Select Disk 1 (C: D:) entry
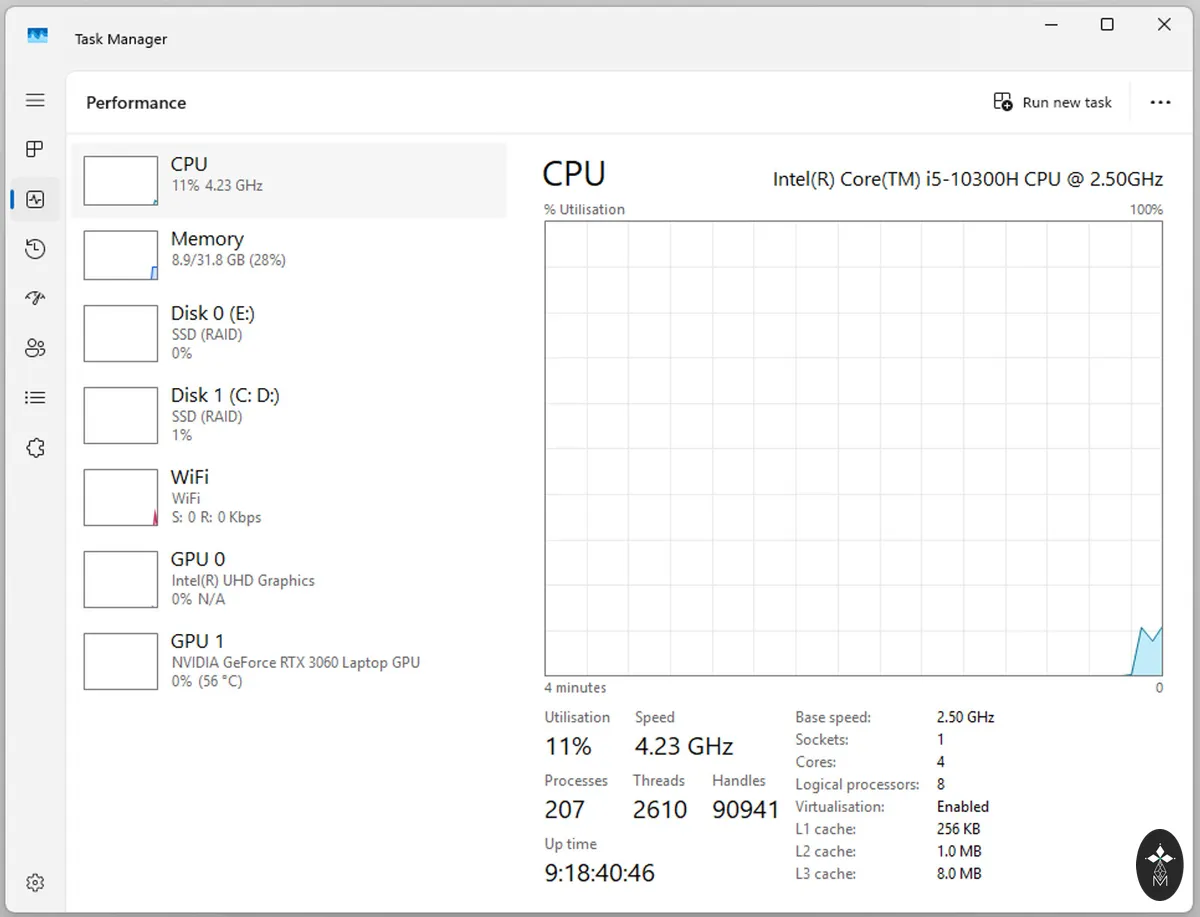Viewport: 1200px width, 917px height. tap(289, 415)
